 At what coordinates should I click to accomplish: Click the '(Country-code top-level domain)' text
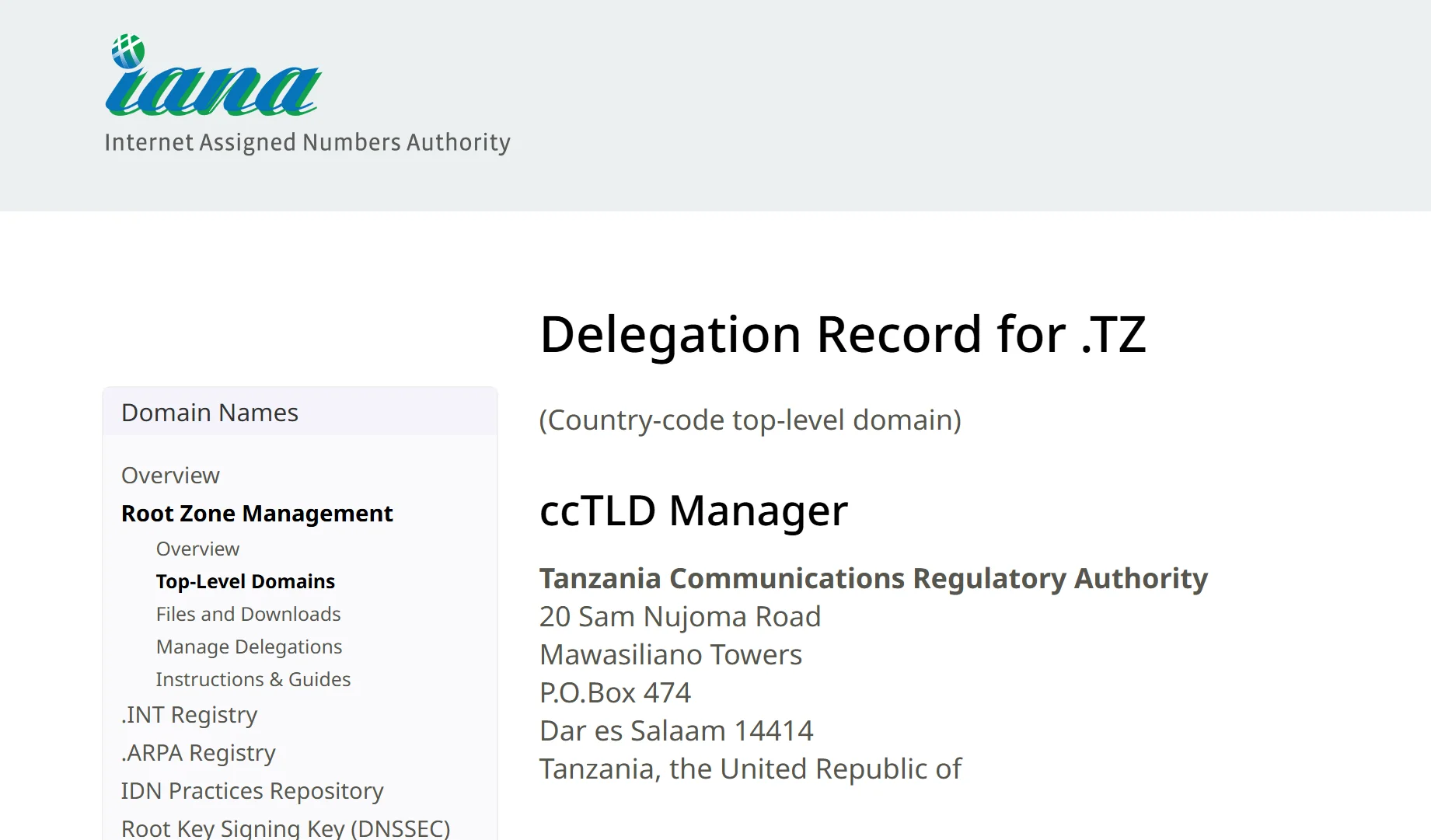(751, 420)
